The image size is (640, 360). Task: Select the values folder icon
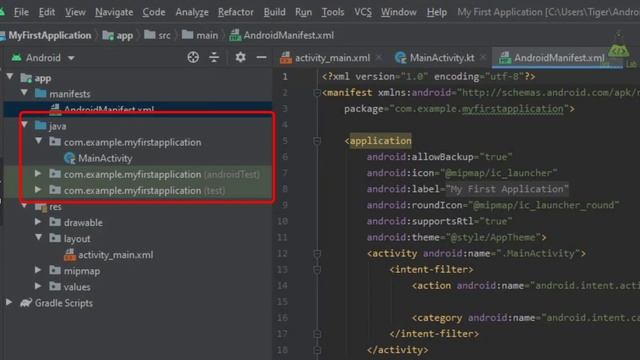pos(55,287)
